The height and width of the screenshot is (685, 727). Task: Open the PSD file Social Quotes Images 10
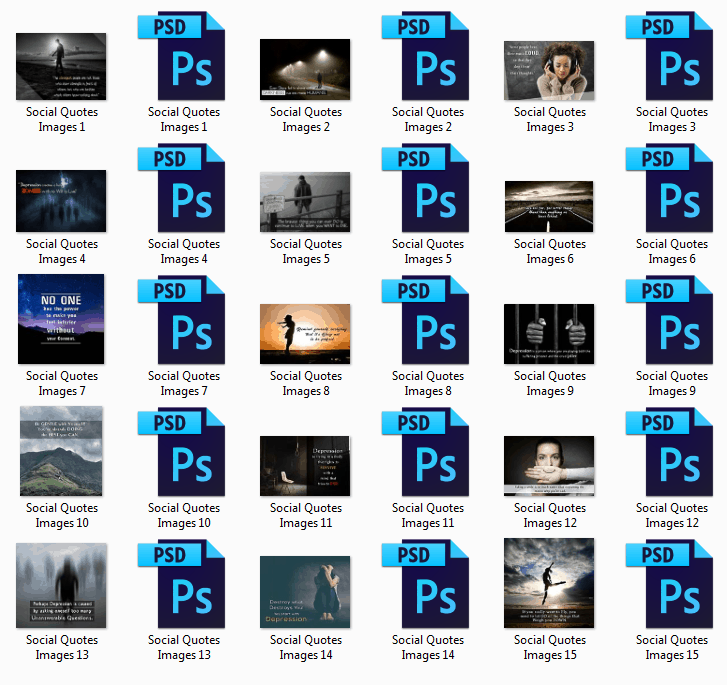pos(184,453)
